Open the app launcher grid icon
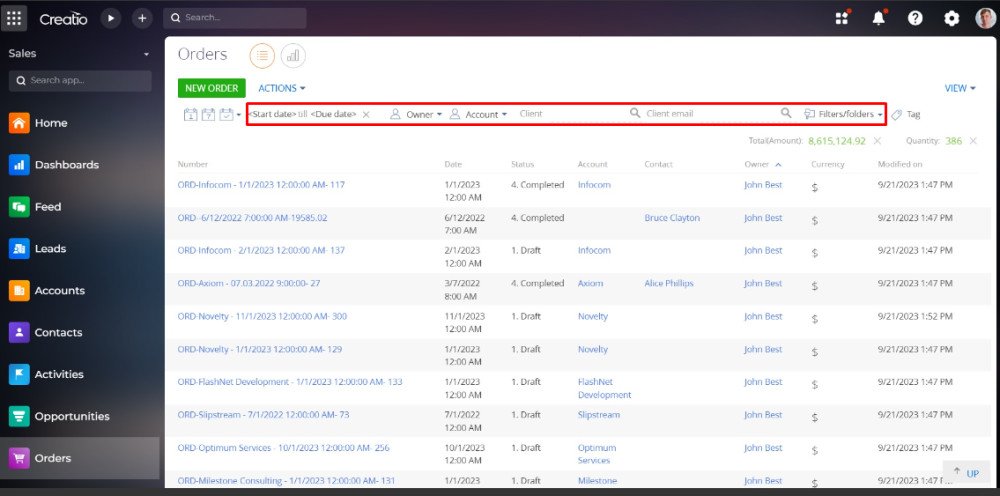The image size is (1000, 496). point(14,18)
